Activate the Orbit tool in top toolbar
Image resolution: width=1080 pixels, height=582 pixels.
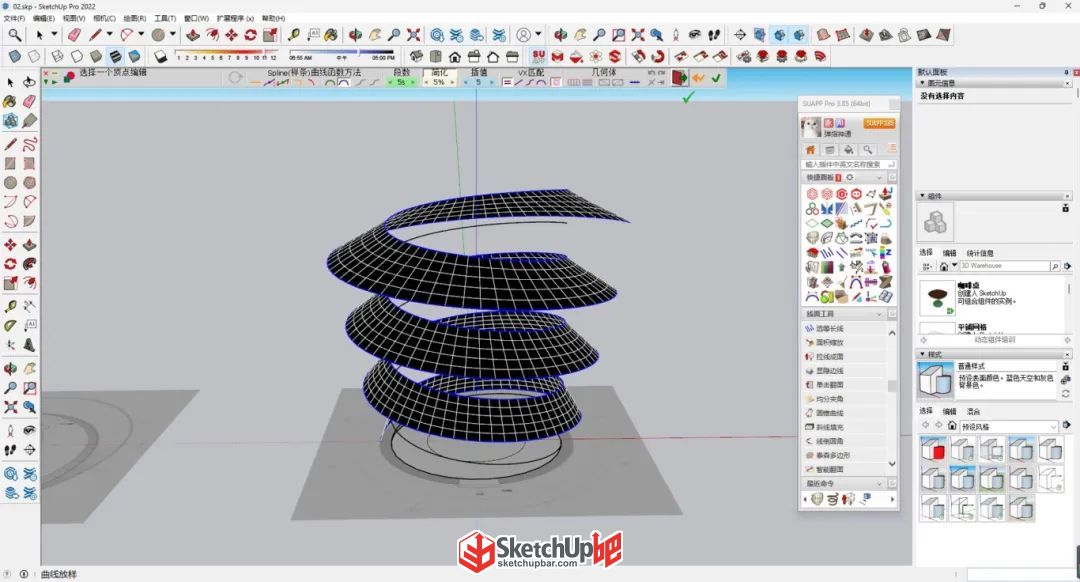coord(355,34)
